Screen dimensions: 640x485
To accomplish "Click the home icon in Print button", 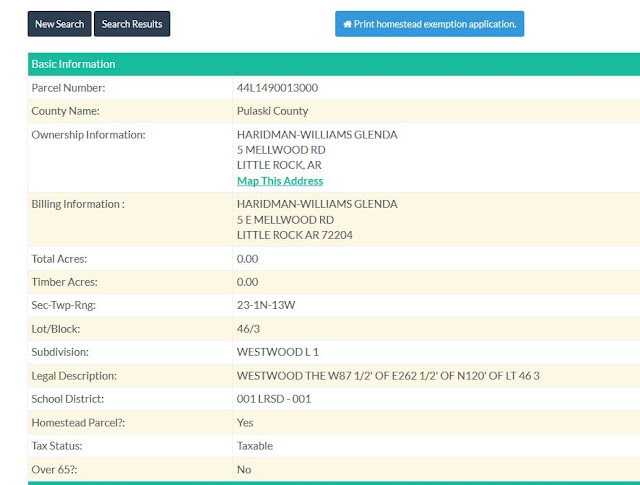I will [347, 24].
